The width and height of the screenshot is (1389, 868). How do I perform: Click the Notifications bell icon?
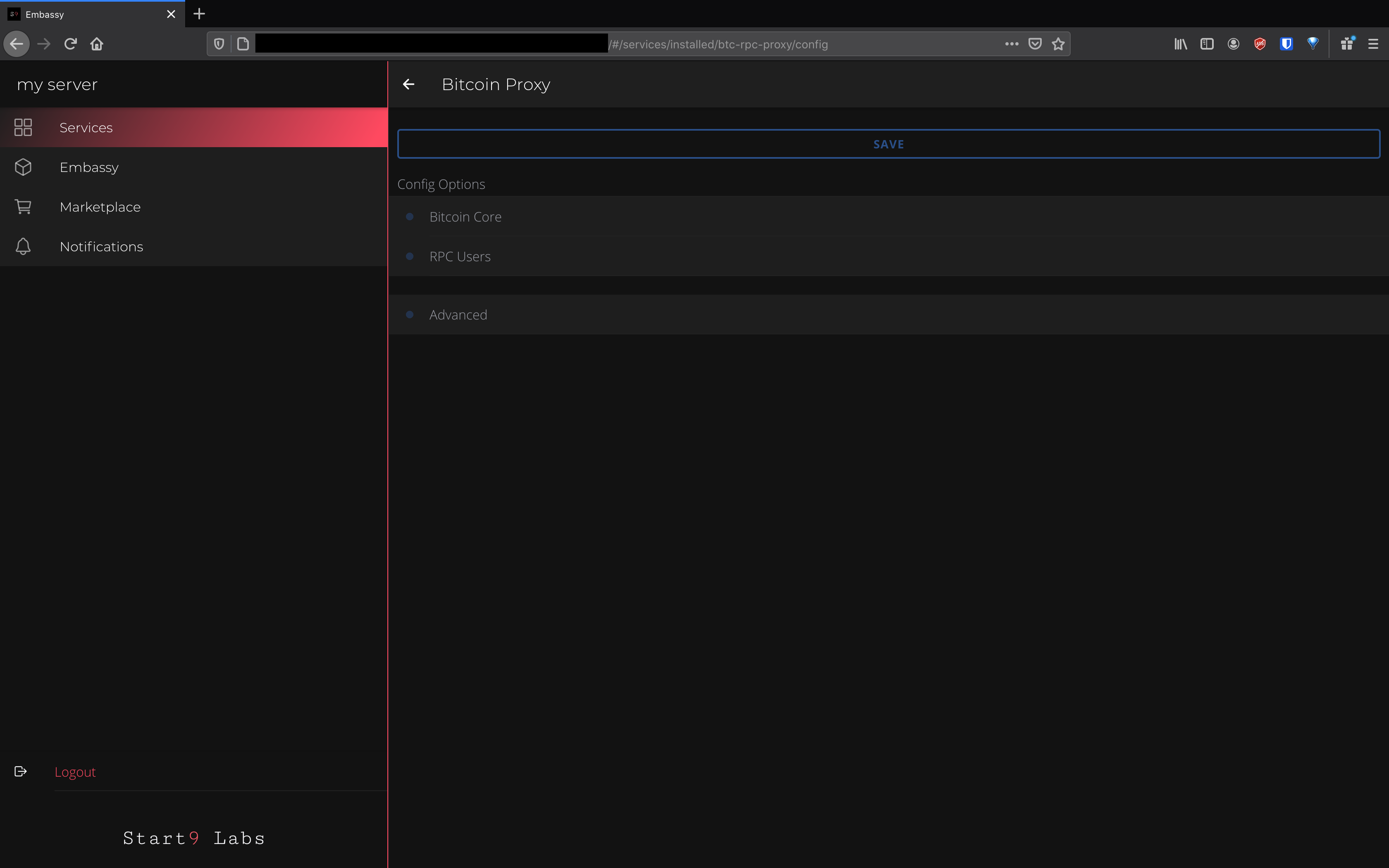pos(23,246)
